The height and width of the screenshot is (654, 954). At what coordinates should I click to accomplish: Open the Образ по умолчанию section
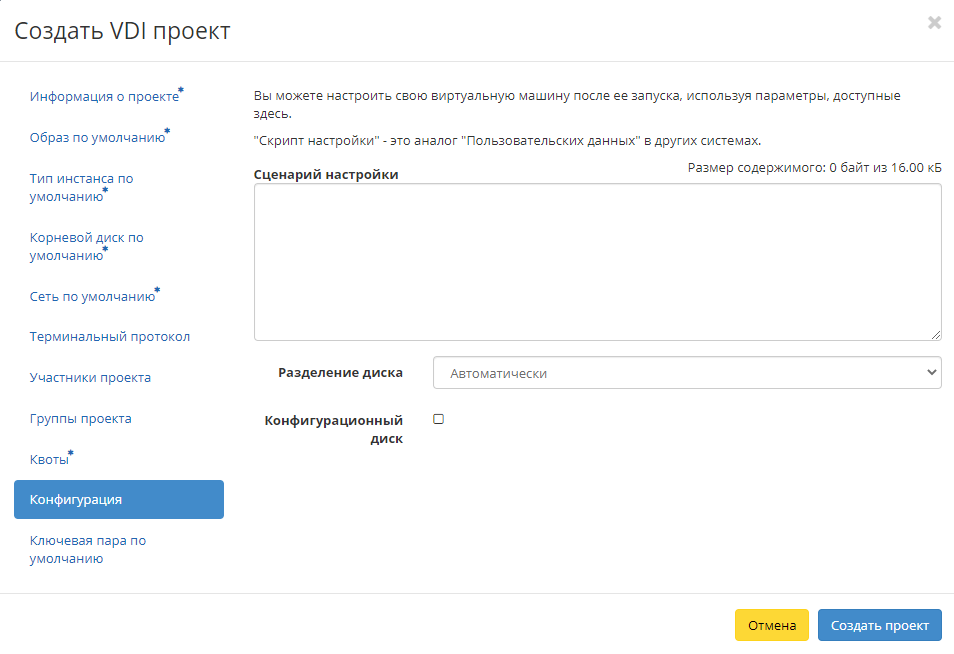pos(97,137)
